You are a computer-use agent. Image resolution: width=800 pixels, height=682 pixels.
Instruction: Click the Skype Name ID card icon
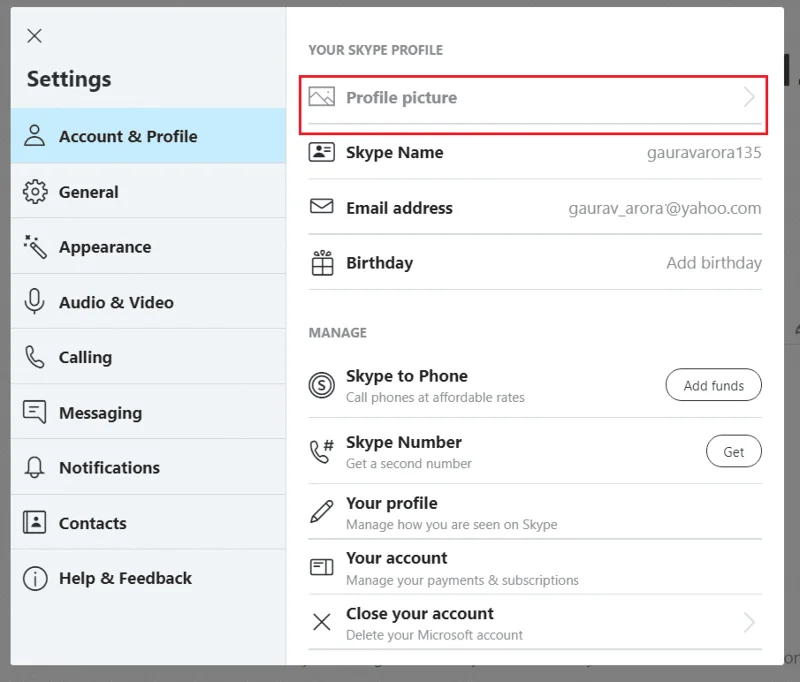322,152
